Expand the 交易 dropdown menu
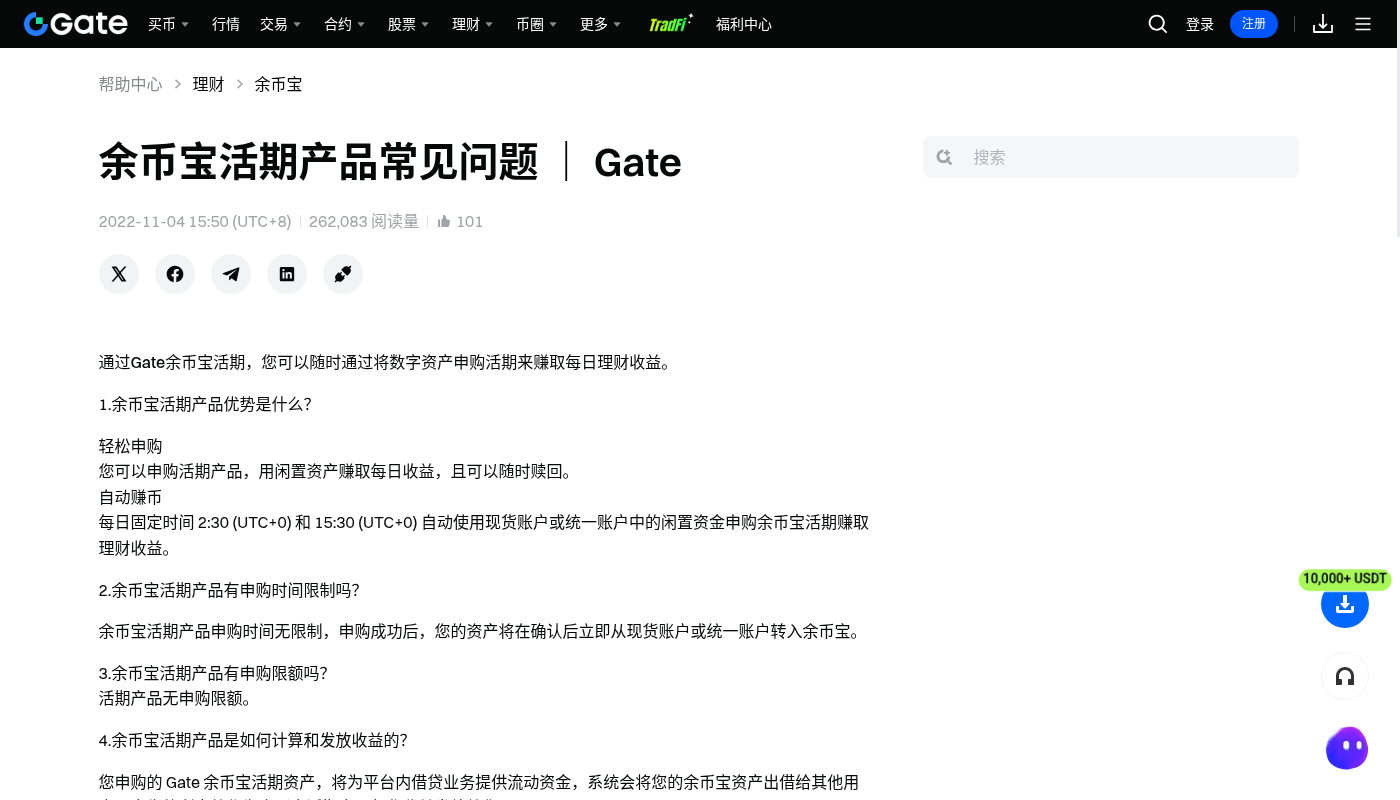Screen dimensions: 1400x800 coord(280,24)
